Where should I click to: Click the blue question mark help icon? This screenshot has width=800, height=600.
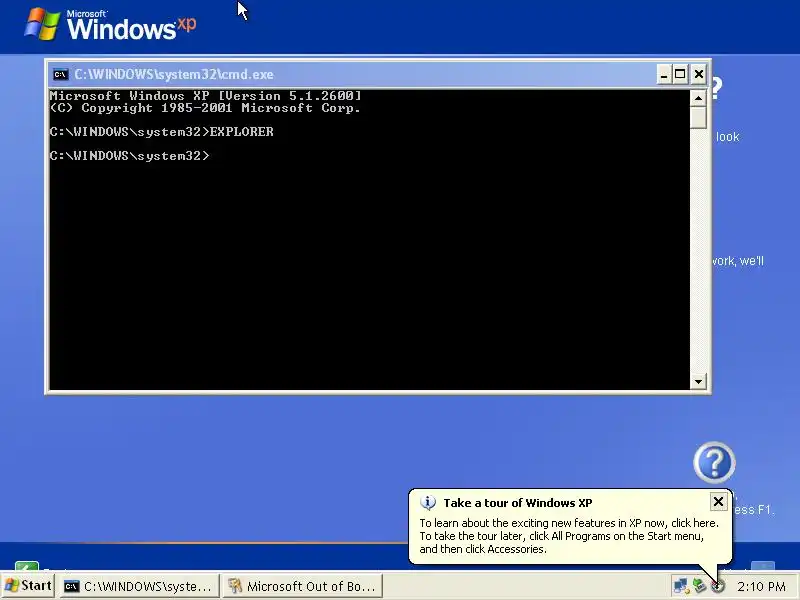click(x=714, y=463)
